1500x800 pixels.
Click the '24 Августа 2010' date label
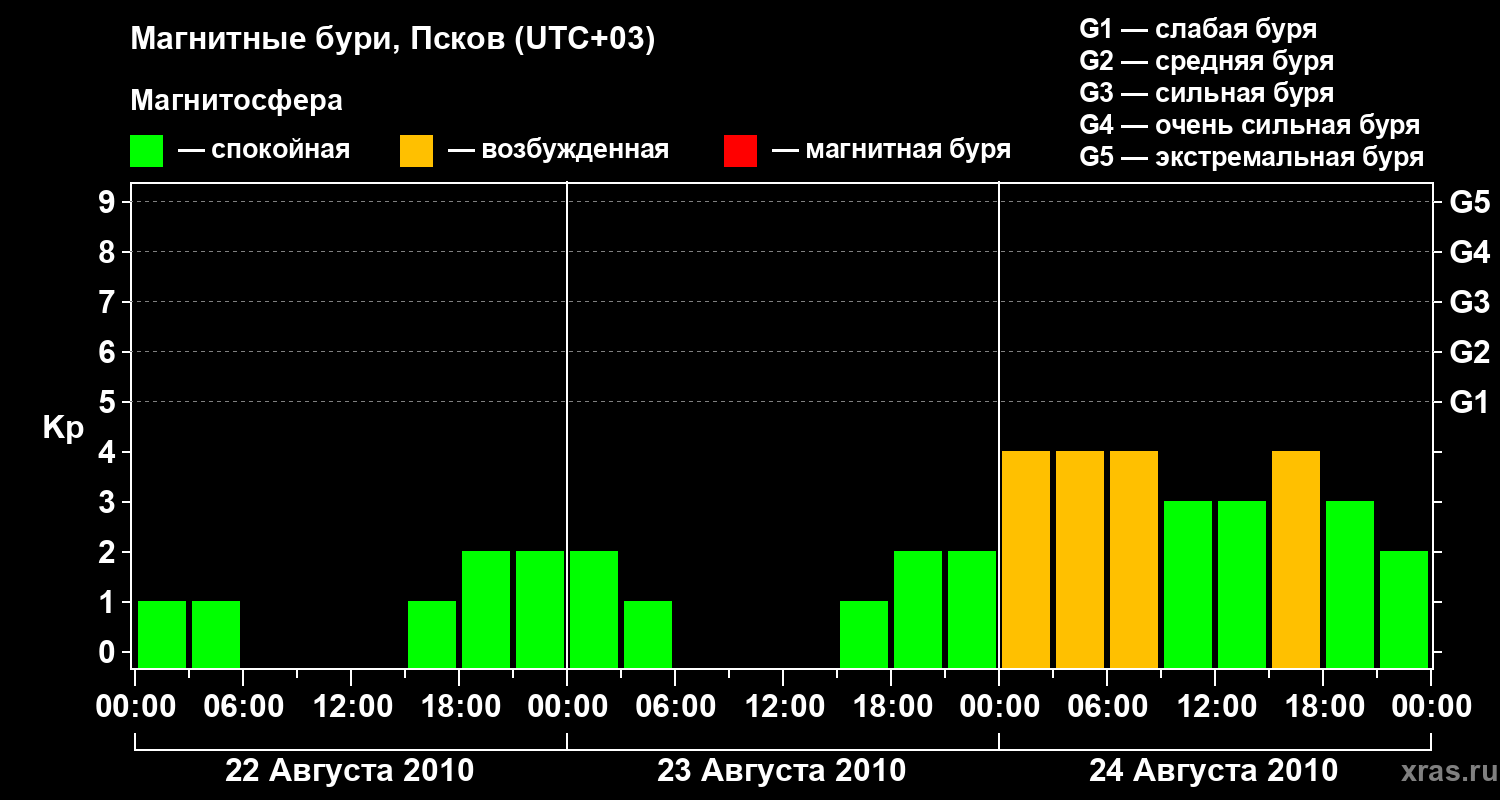pos(1214,771)
